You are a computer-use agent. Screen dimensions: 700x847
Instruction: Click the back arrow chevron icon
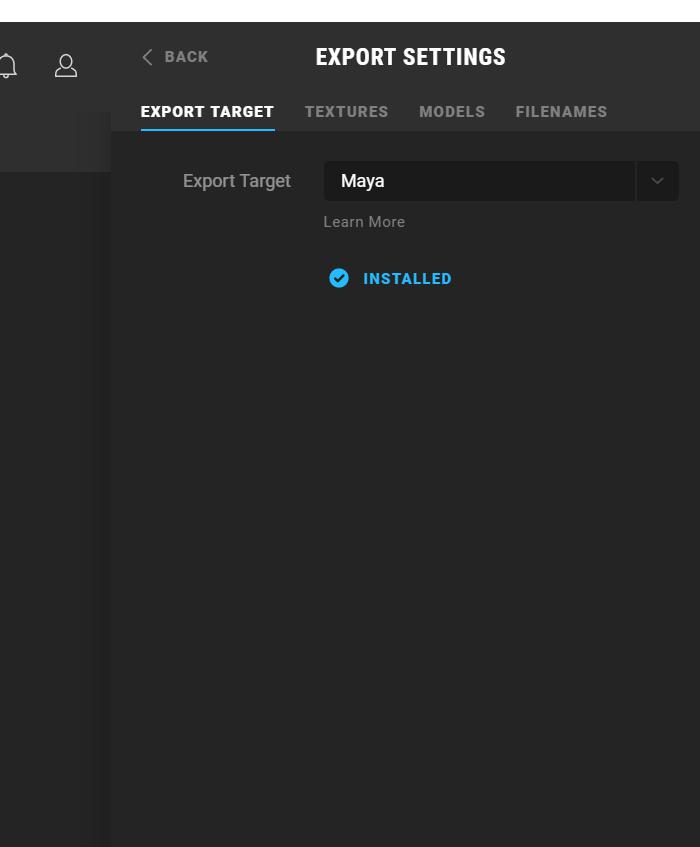click(147, 57)
